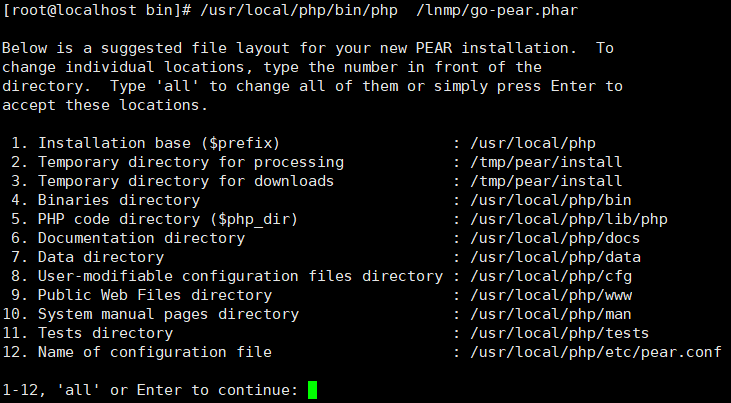Click 'User-modifiable configuration files directory' label
Screen dimensions: 731x403
click(240, 276)
